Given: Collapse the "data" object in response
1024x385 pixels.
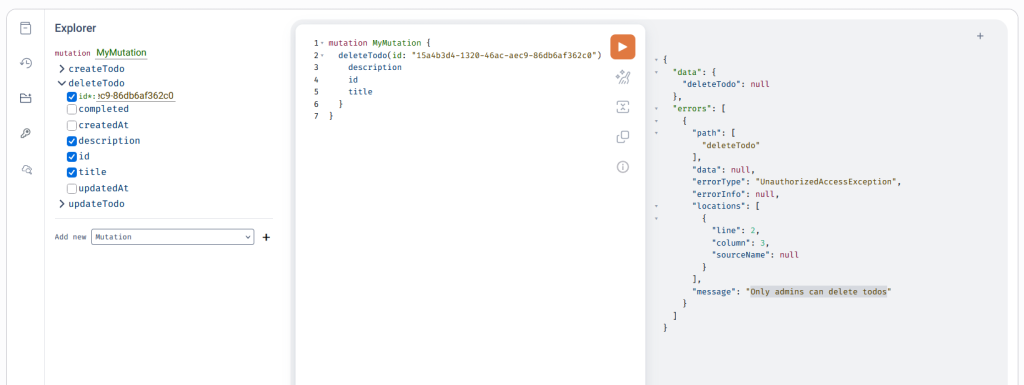Looking at the screenshot, I should 656,72.
